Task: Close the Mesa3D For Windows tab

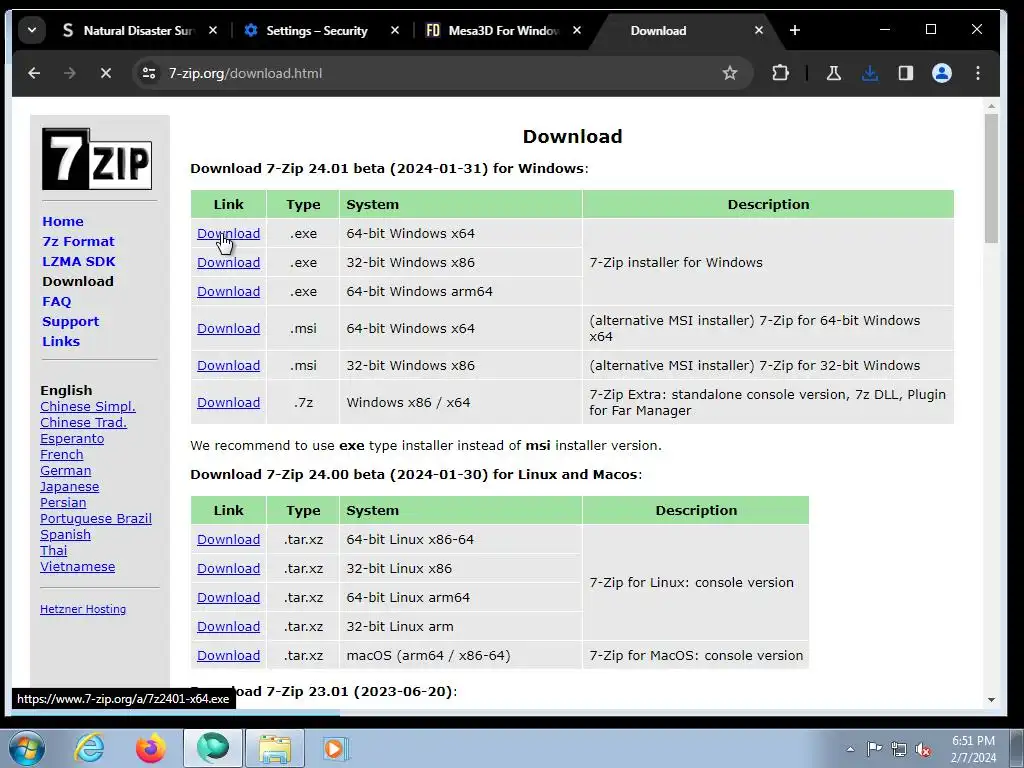Action: 577,30
